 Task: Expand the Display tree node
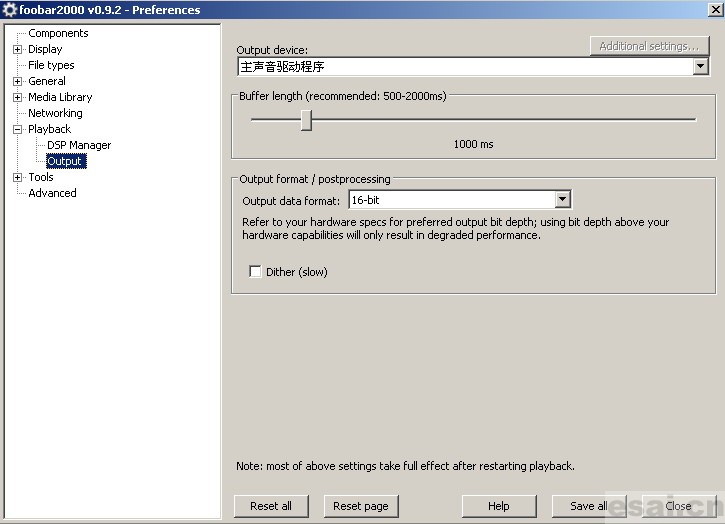point(17,49)
